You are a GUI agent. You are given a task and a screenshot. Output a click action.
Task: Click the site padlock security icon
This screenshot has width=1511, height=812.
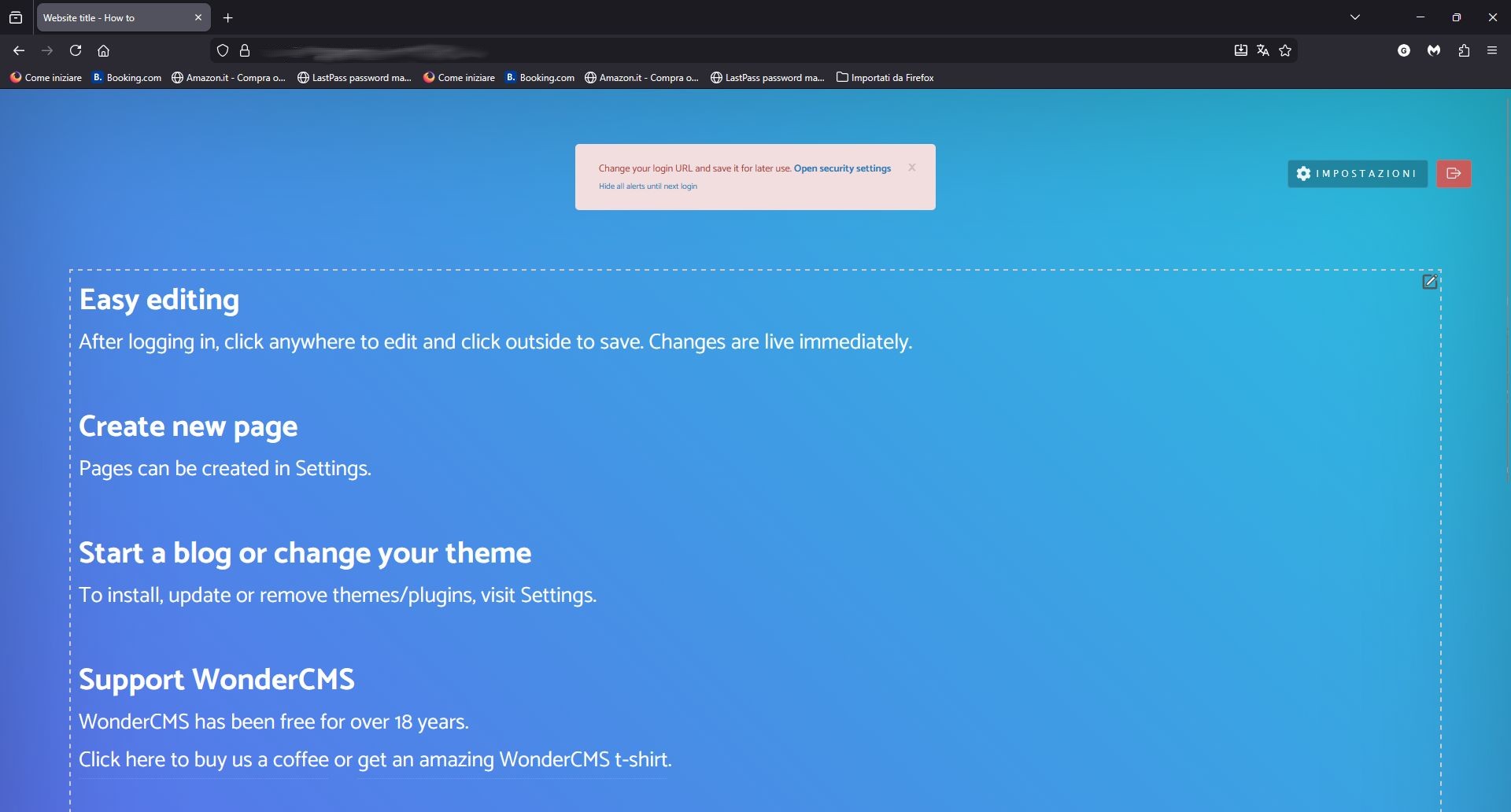245,50
